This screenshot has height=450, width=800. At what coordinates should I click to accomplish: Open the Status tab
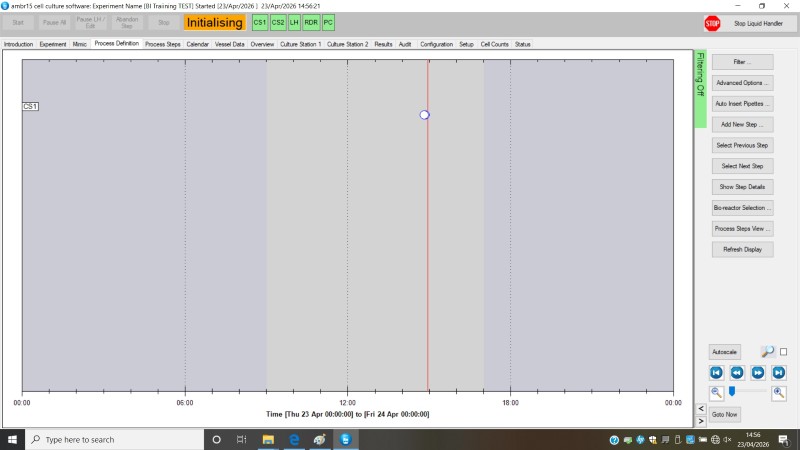click(522, 44)
